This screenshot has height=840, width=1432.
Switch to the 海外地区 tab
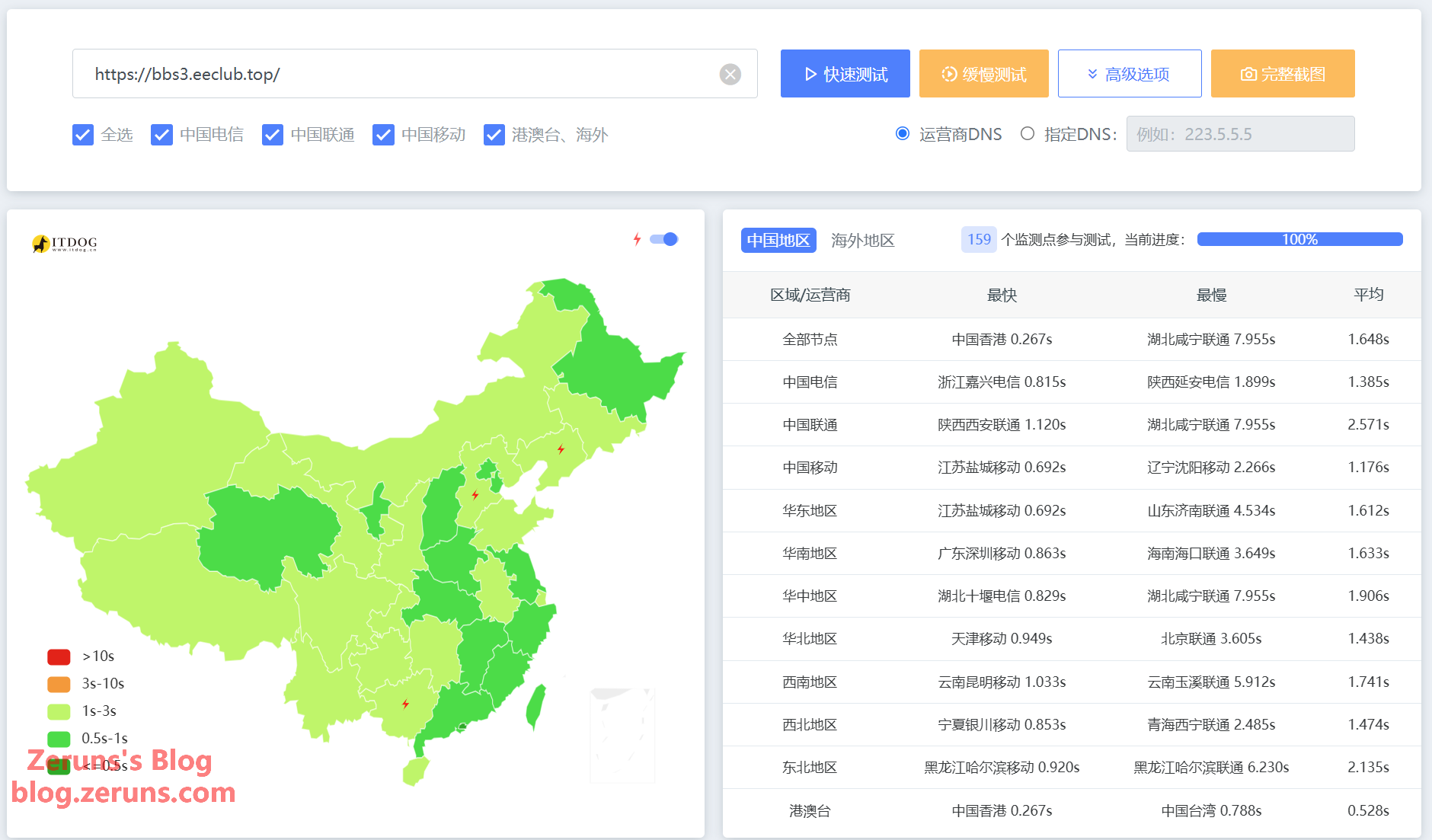(x=862, y=241)
